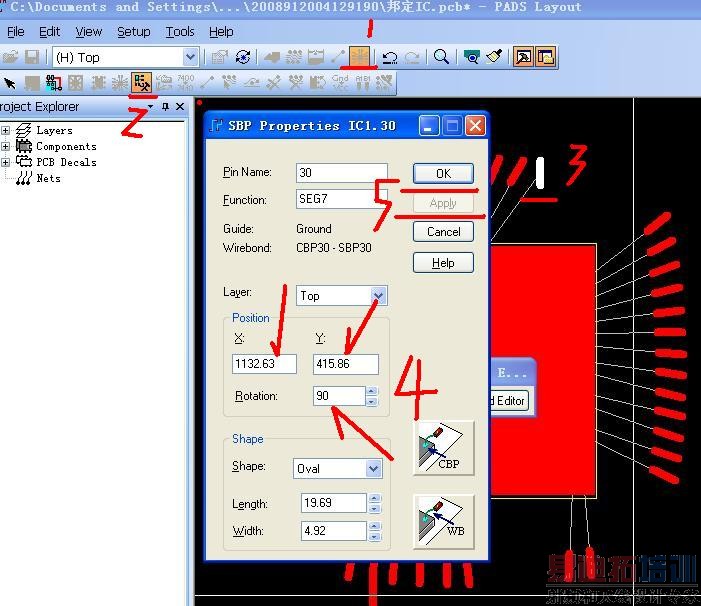
Task: Click the Redo arrow icon
Action: [x=412, y=57]
